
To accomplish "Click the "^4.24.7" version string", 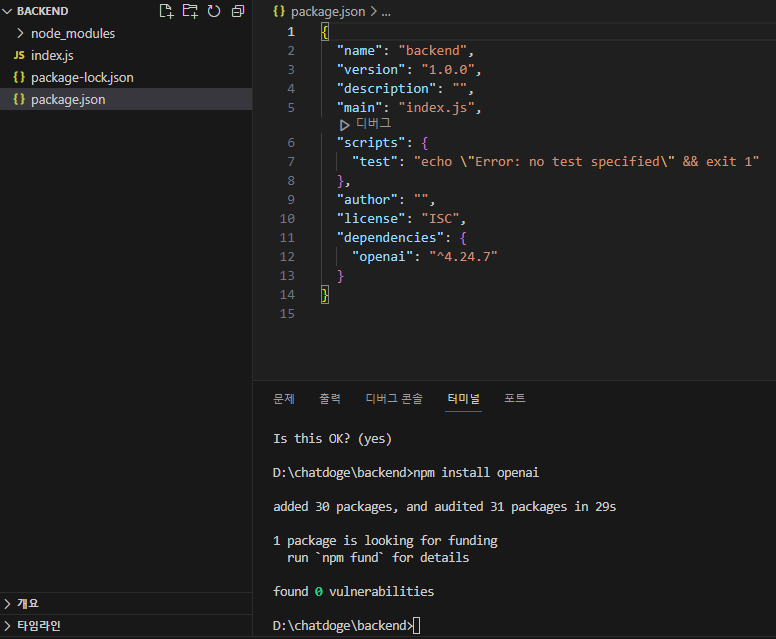I will tap(463, 256).
